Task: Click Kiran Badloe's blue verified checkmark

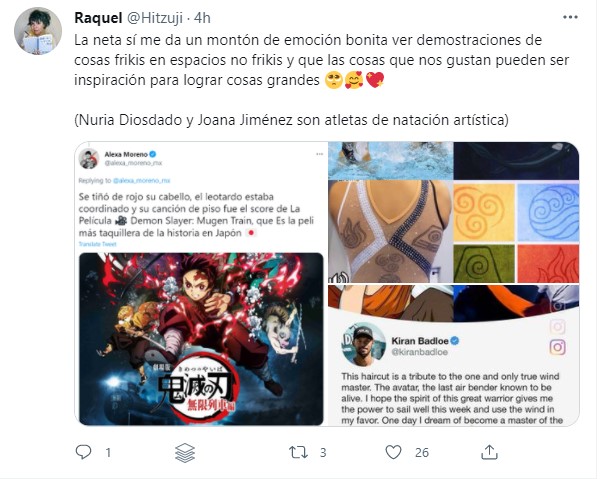Action: (x=455, y=341)
